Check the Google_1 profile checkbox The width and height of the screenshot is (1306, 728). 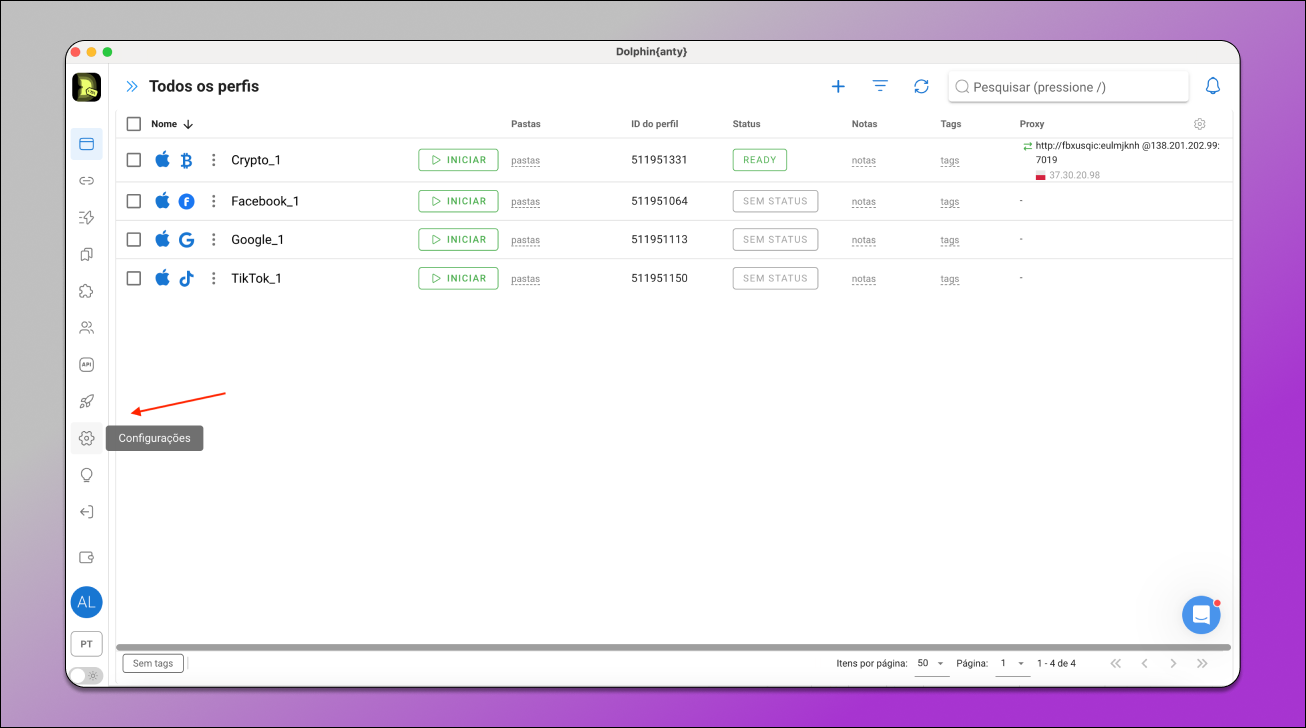[134, 240]
